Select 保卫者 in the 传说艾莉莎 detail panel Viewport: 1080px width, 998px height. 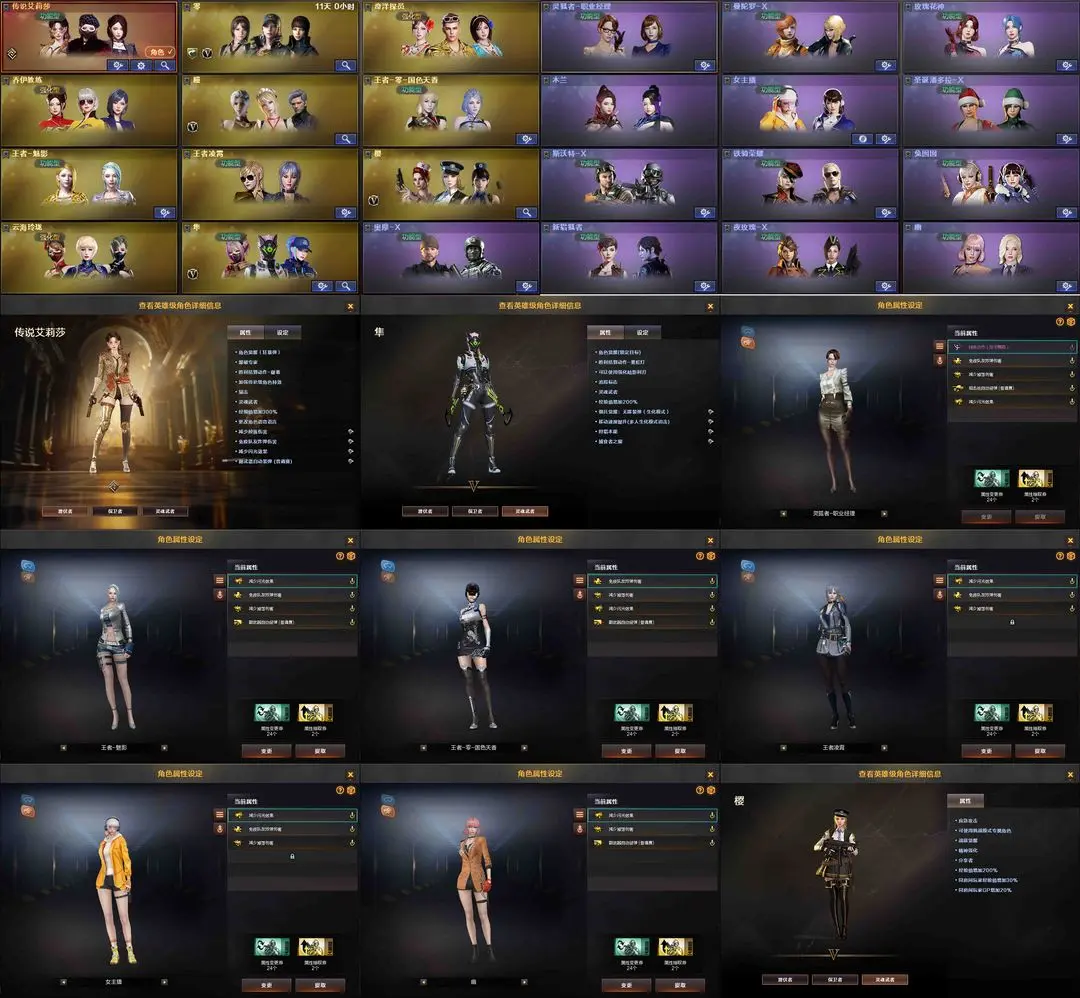[x=115, y=511]
